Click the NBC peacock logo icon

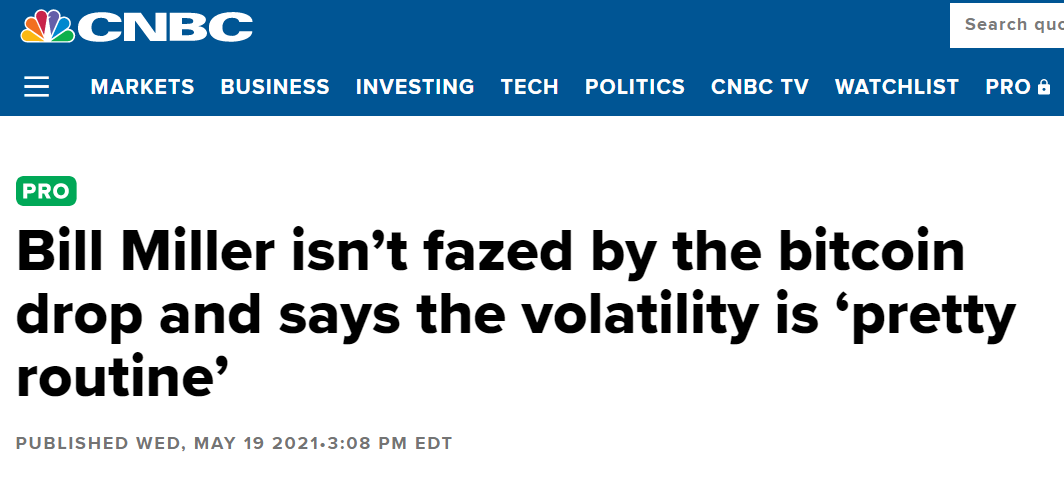[48, 26]
